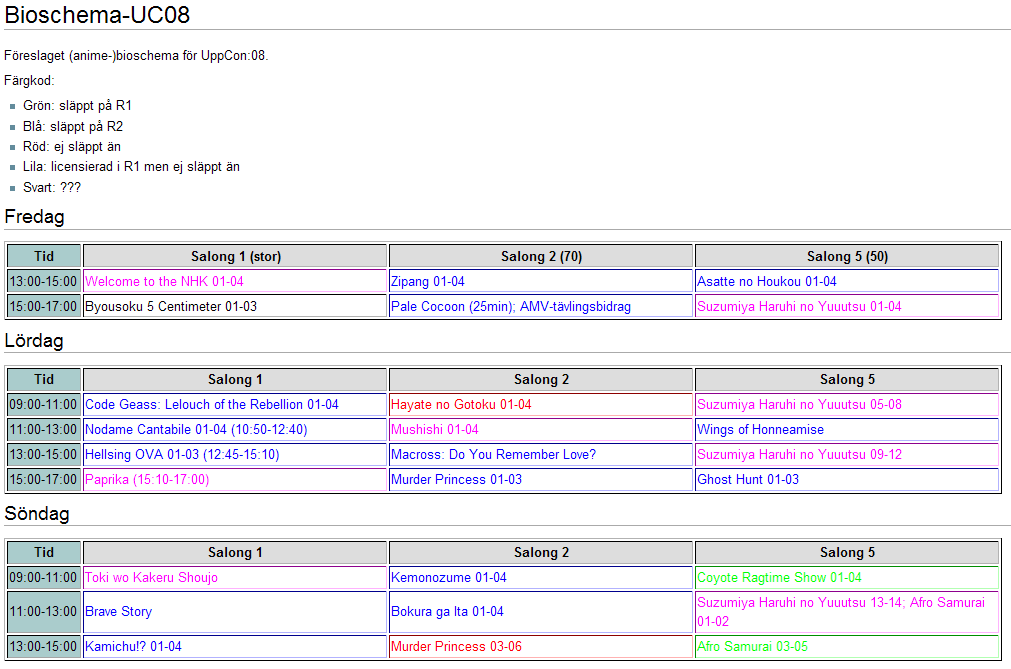The height and width of the screenshot is (669, 1011).
Task: Click "Suzumiya Haruhi no Yuuutsu 05-08" cell
Action: (x=847, y=404)
